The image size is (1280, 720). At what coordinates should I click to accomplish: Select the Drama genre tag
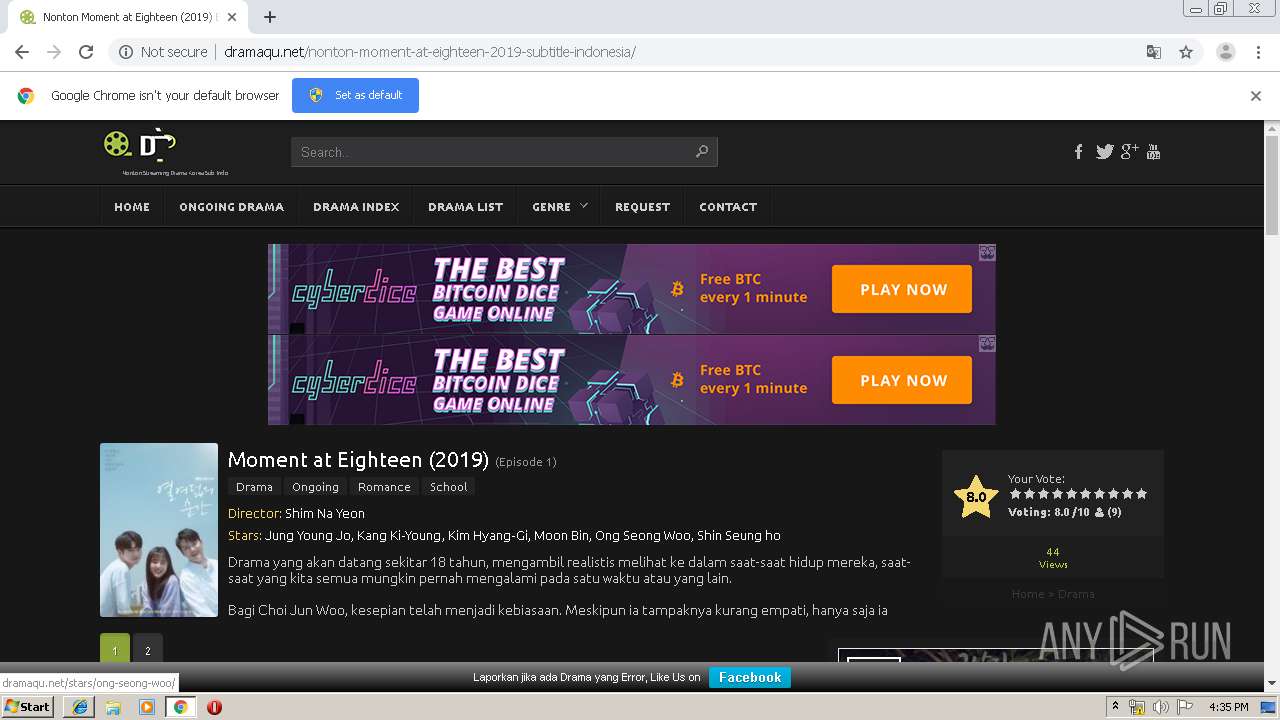point(254,487)
